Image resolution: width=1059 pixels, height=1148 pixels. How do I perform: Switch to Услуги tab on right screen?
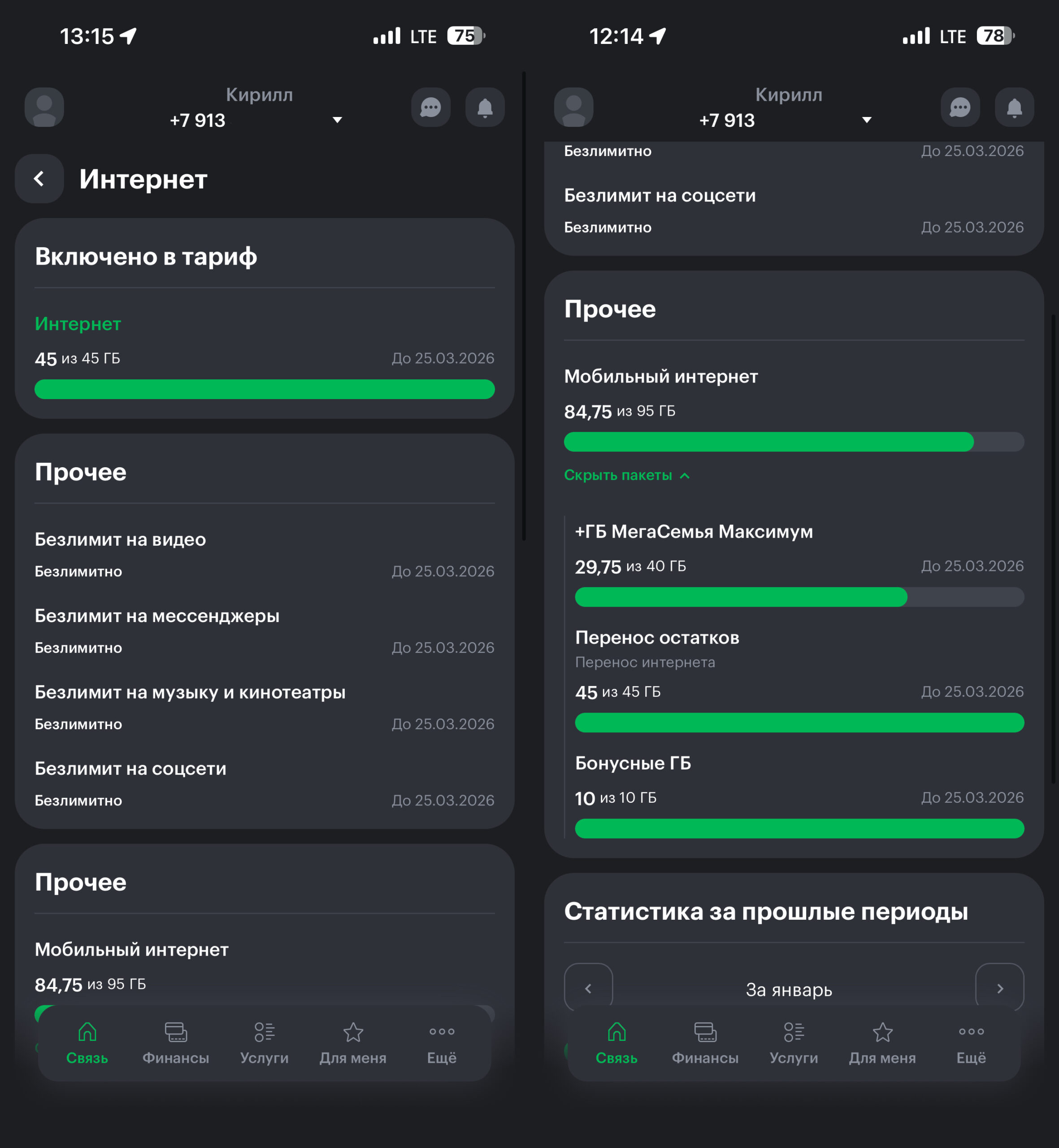(794, 1043)
